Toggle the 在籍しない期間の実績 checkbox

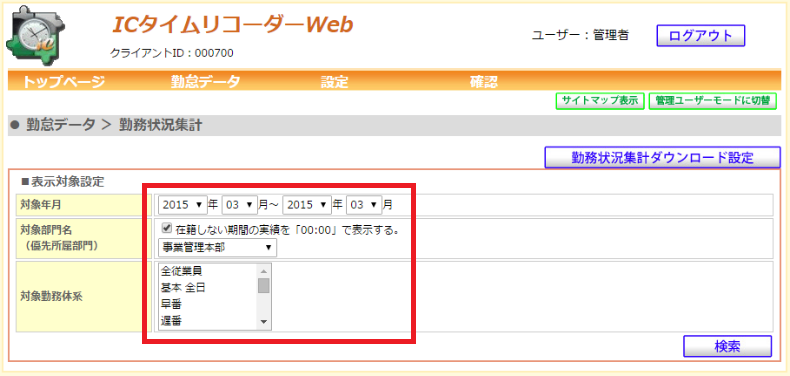pyautogui.click(x=166, y=228)
